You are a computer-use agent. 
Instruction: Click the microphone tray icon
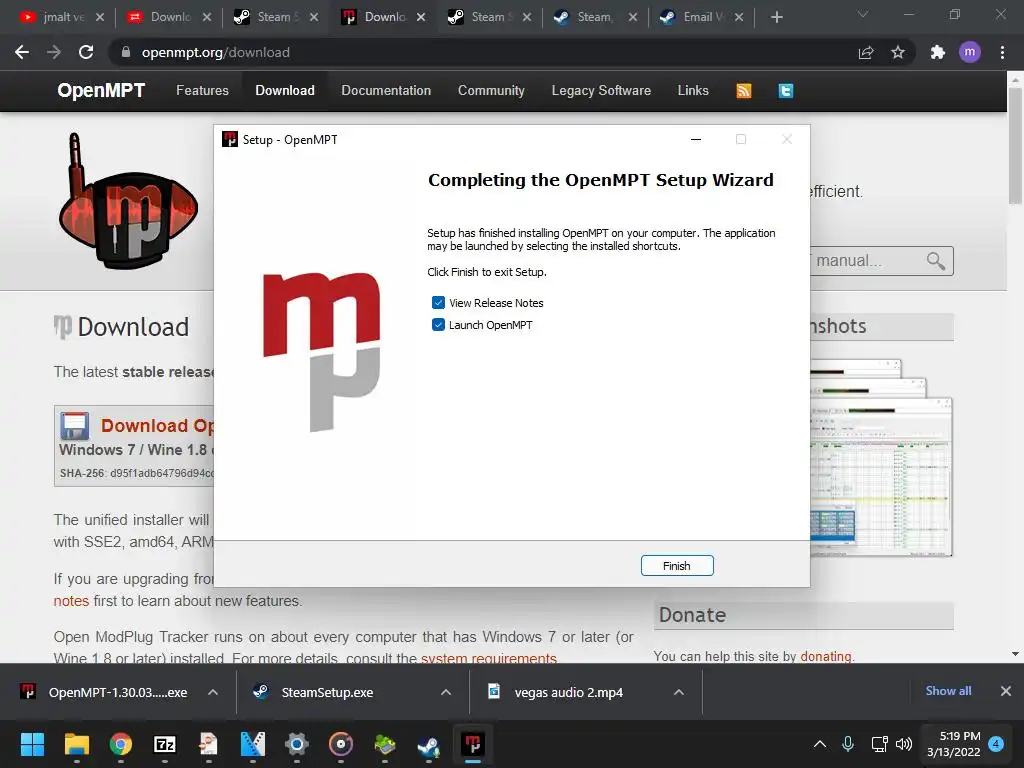(848, 744)
